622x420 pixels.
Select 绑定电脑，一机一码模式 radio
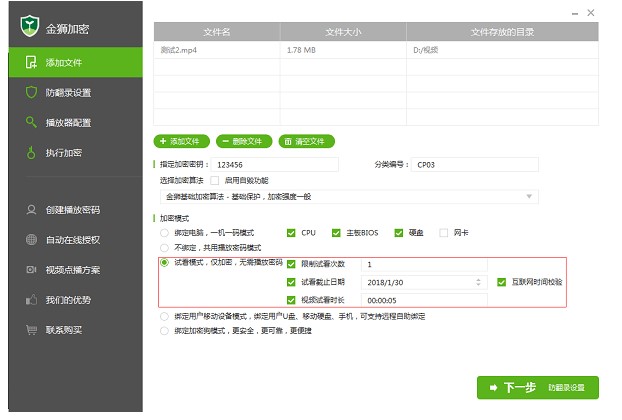click(164, 233)
